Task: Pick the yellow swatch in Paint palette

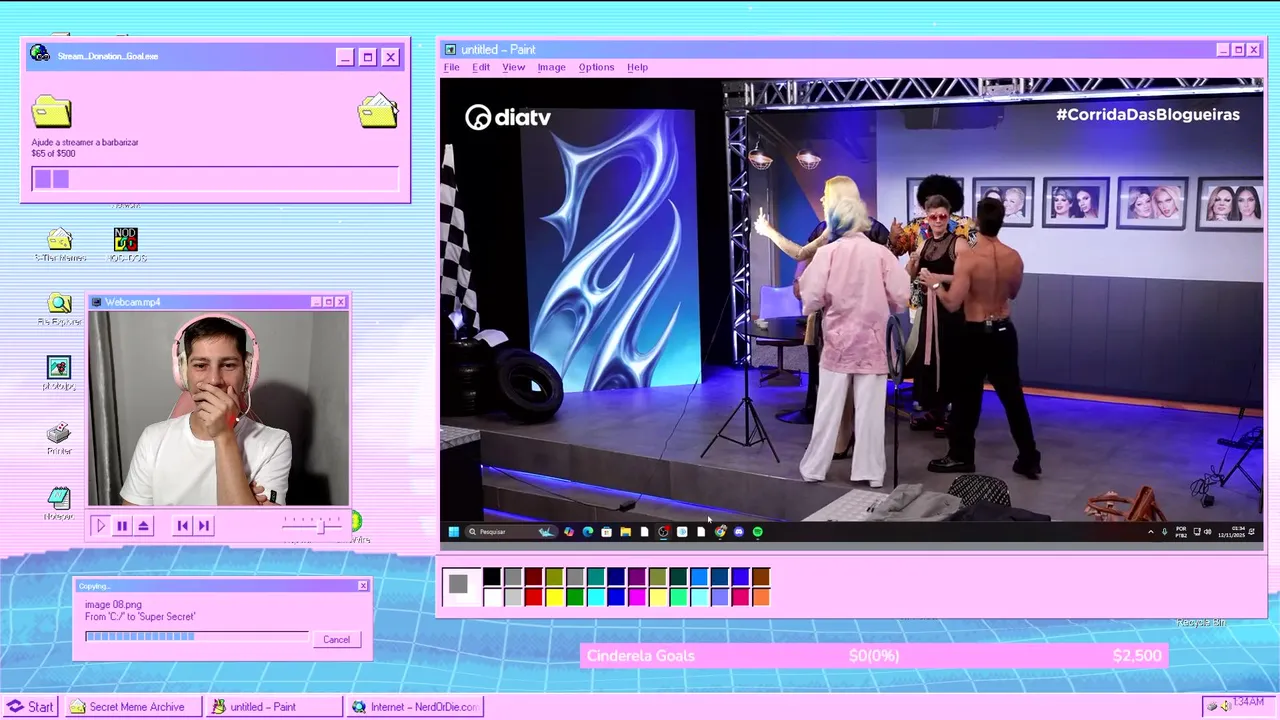Action: pos(554,597)
